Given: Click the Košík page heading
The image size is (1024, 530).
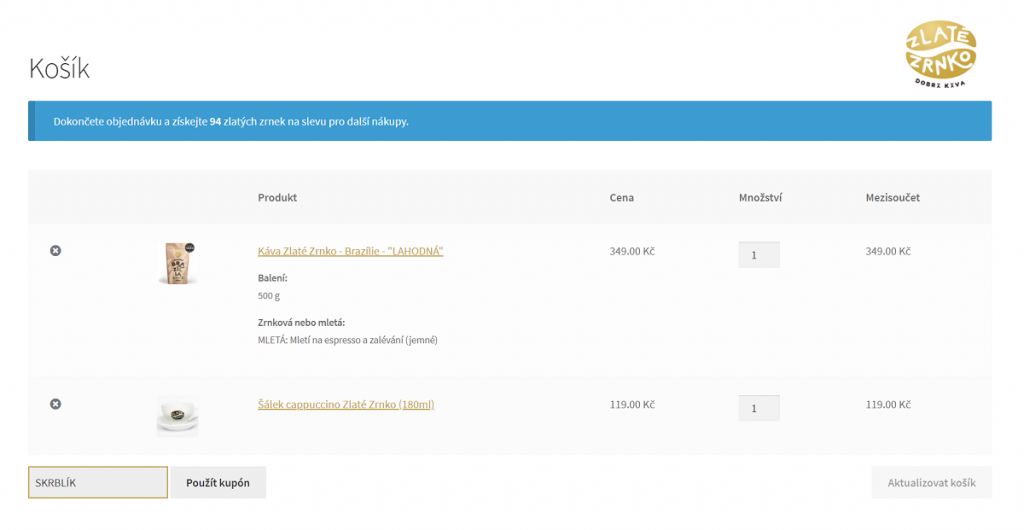Looking at the screenshot, I should (59, 68).
